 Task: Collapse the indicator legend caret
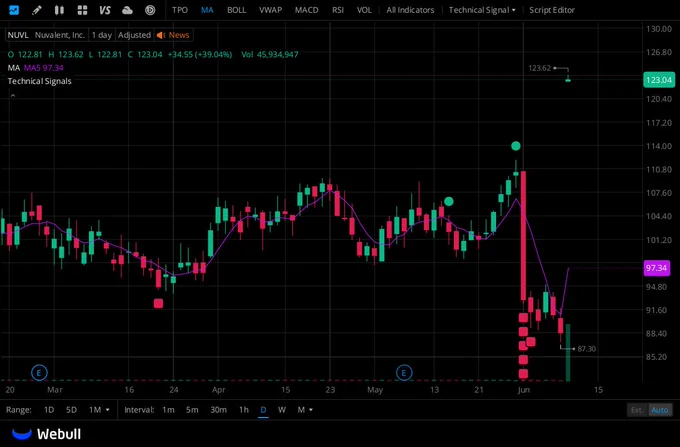(13, 95)
